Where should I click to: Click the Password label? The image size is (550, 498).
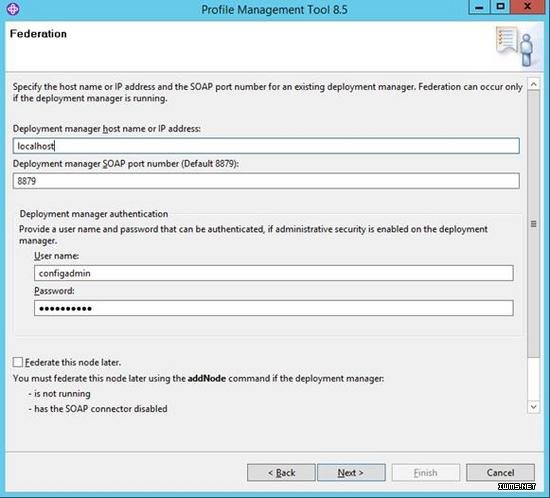(x=54, y=291)
